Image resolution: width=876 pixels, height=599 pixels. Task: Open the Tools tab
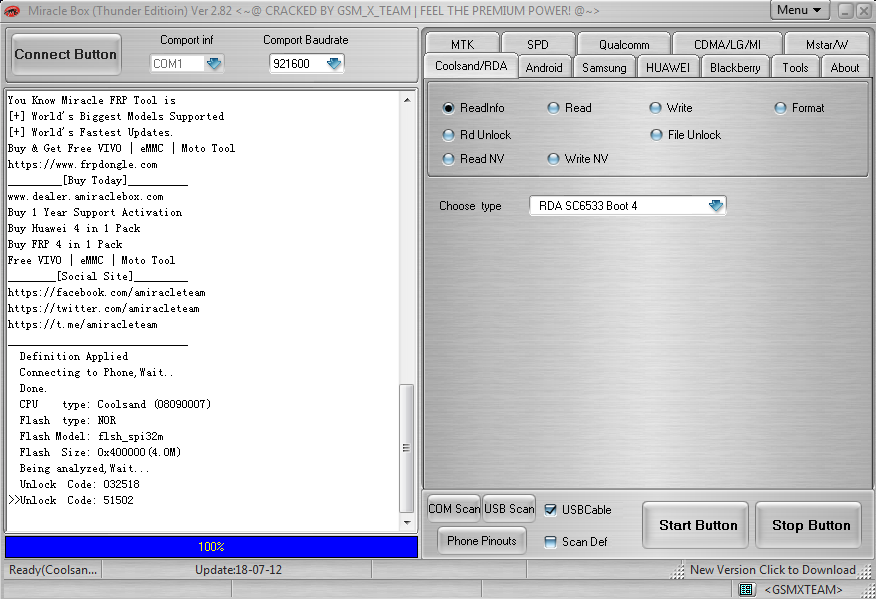pyautogui.click(x=795, y=68)
